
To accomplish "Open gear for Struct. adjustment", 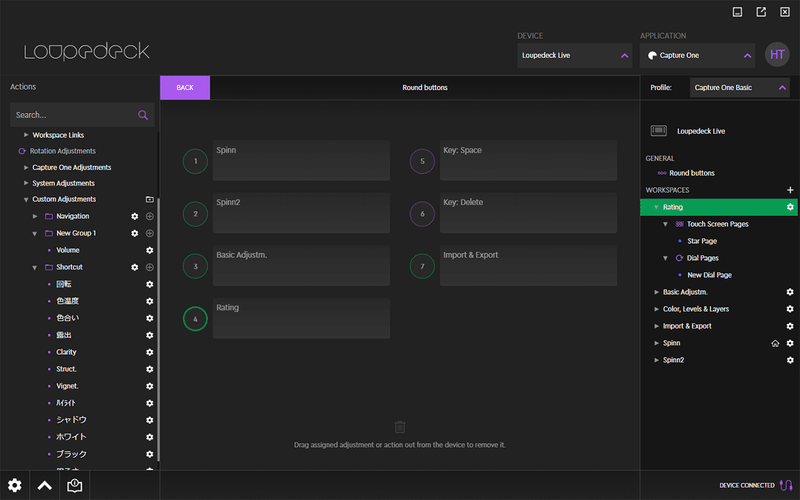I will point(149,369).
